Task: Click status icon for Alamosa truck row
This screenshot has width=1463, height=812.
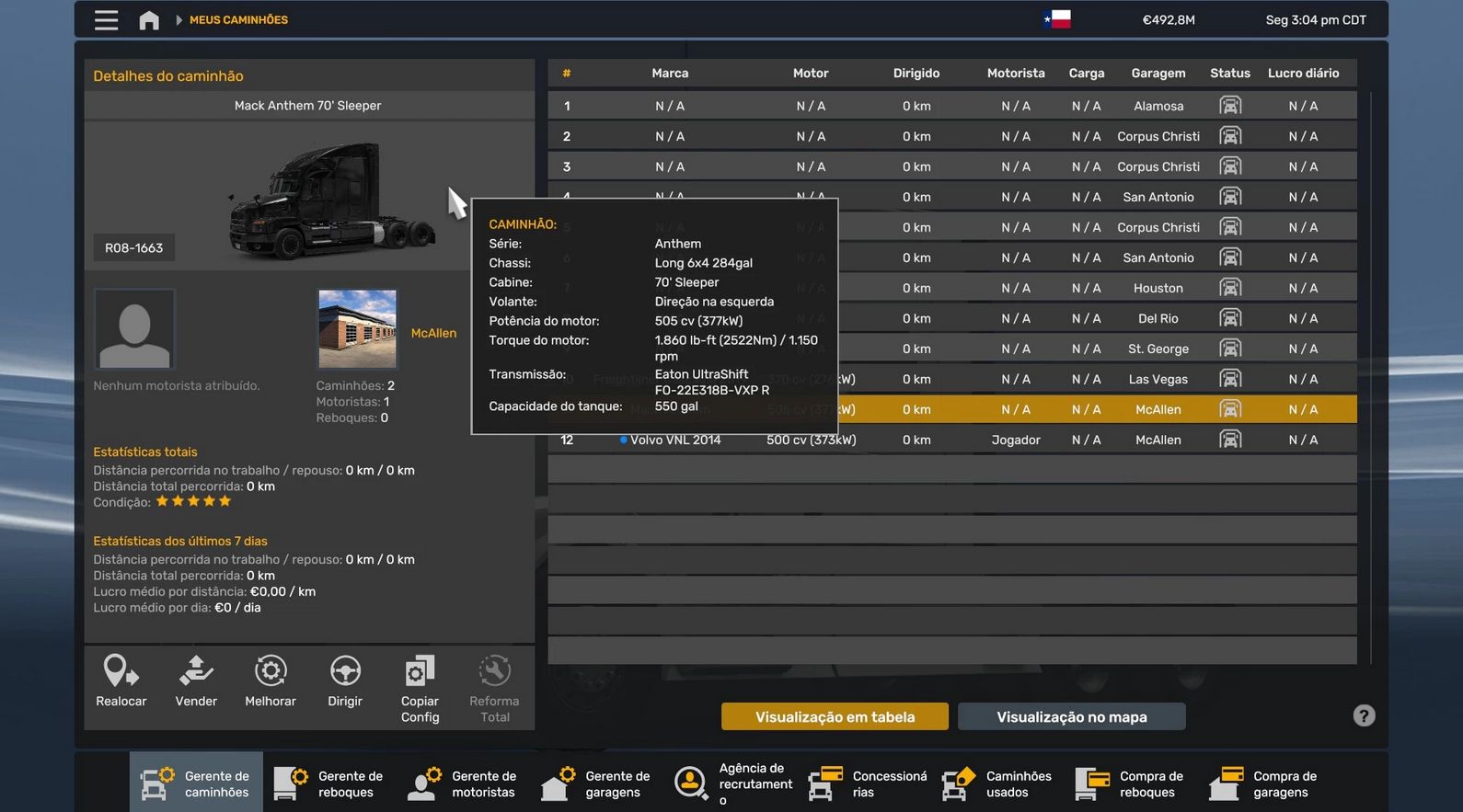Action: point(1229,106)
